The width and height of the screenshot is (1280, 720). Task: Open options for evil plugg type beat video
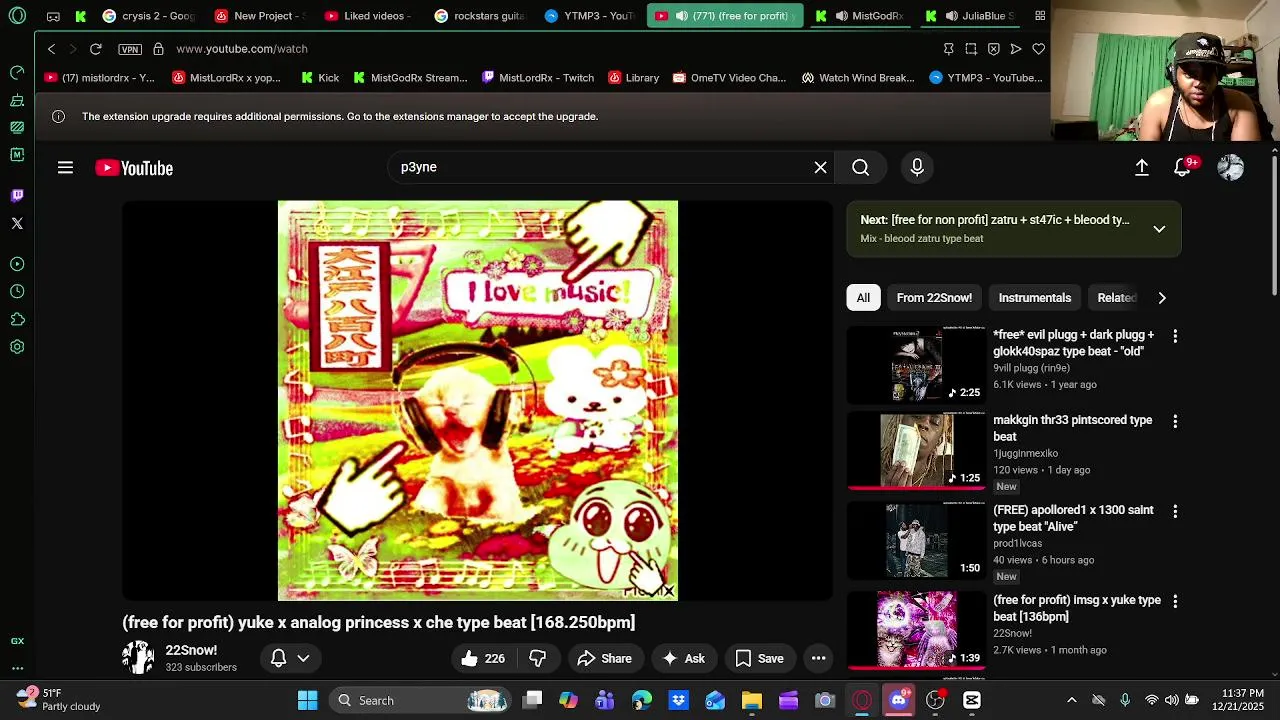point(1175,337)
